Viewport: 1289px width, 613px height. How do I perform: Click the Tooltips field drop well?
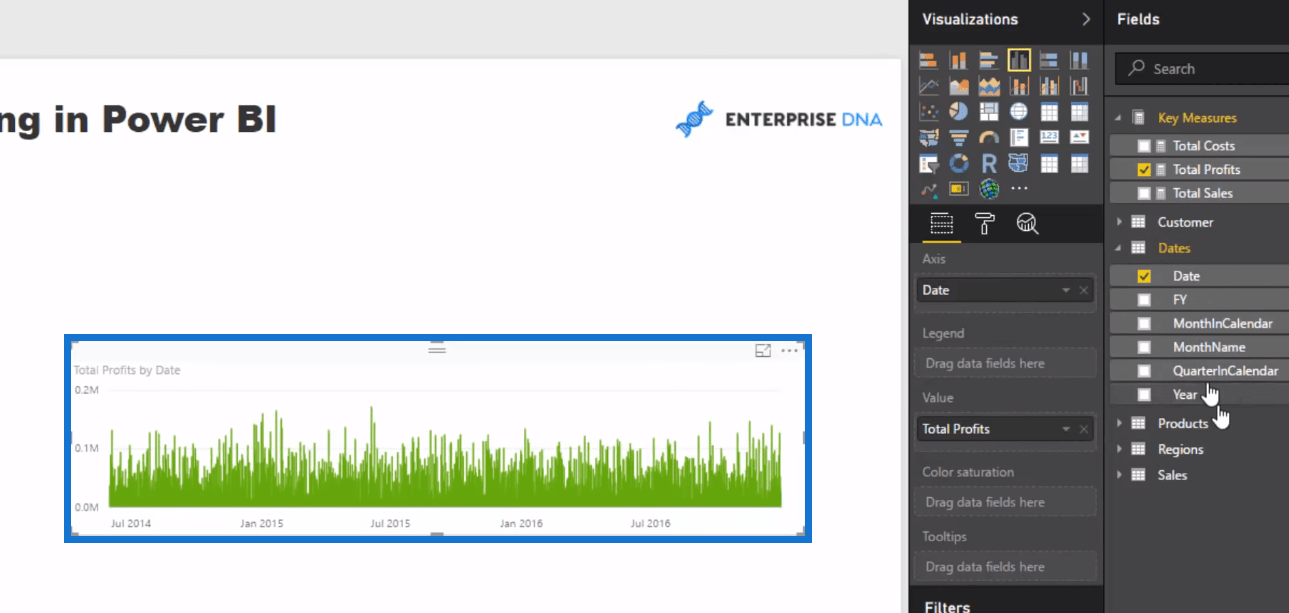1007,566
